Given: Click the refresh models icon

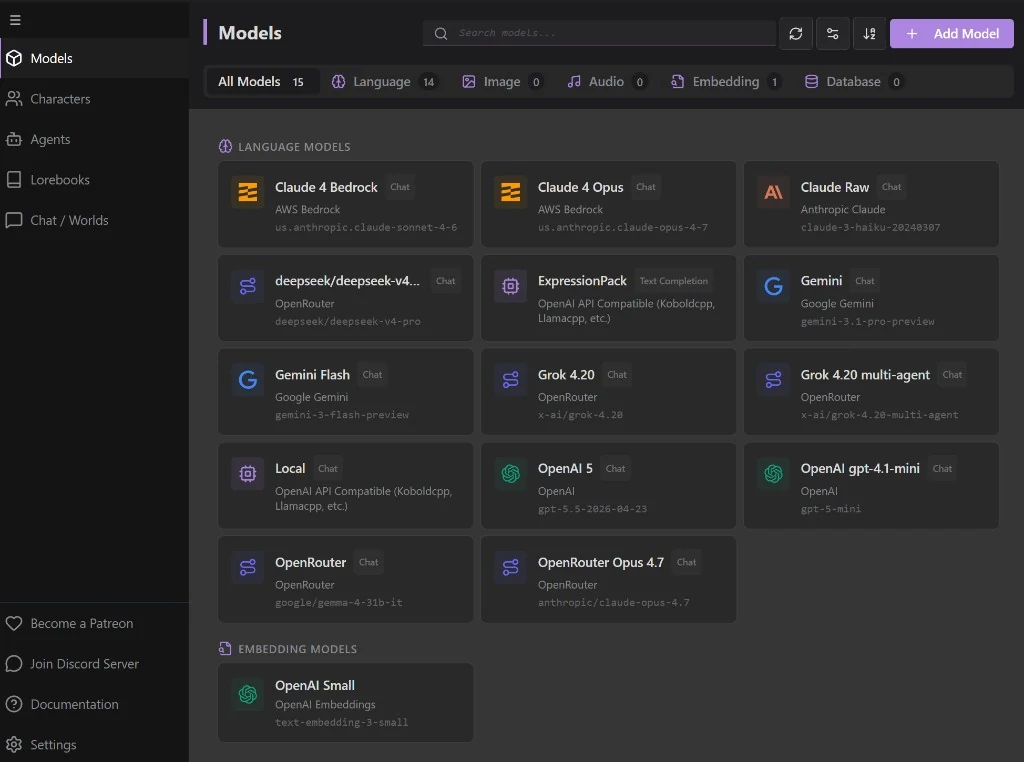Looking at the screenshot, I should [x=795, y=33].
